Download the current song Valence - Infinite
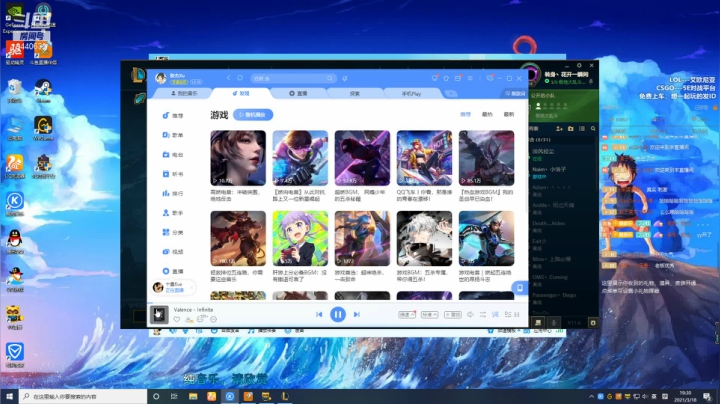 click(189, 319)
